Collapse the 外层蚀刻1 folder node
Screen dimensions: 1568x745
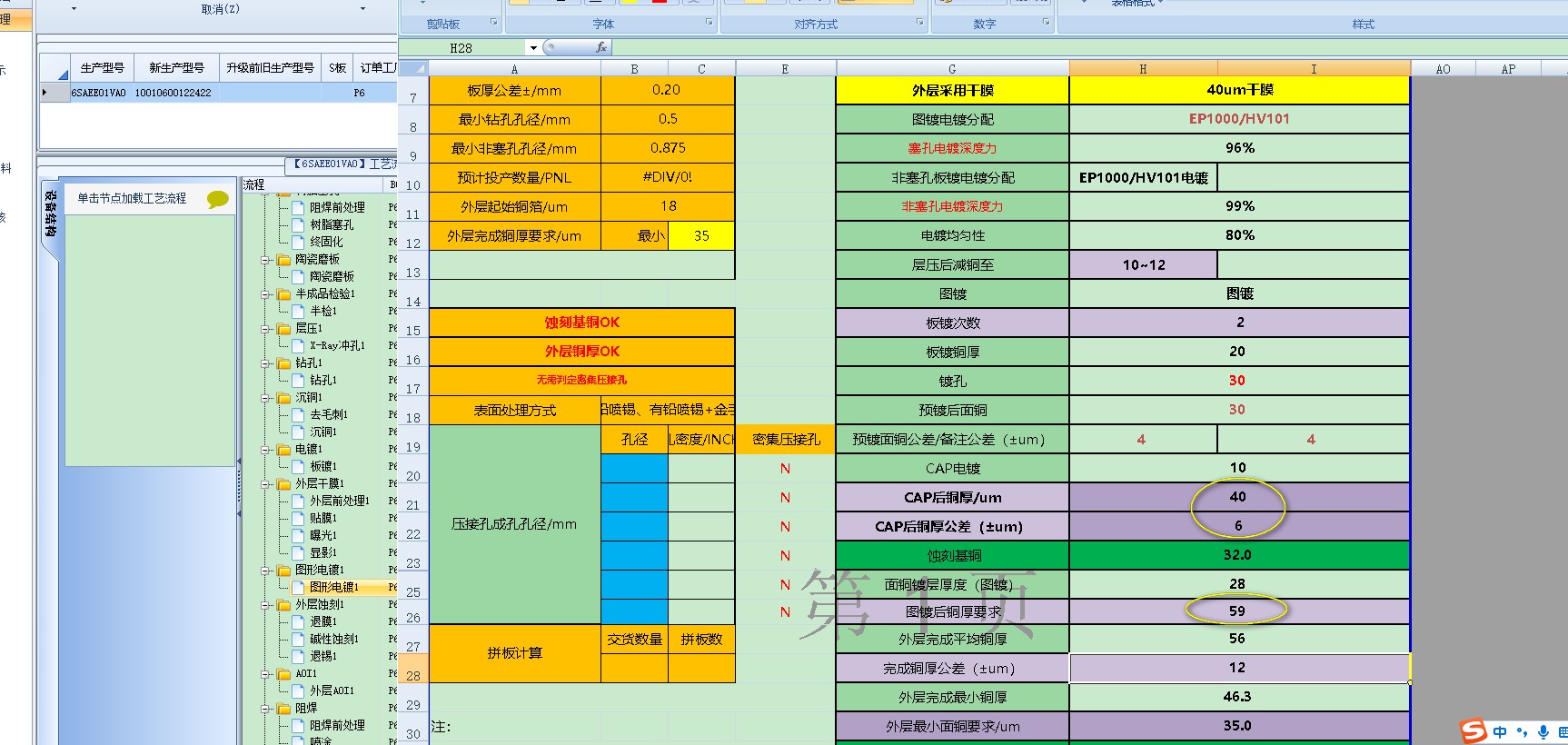(x=266, y=605)
